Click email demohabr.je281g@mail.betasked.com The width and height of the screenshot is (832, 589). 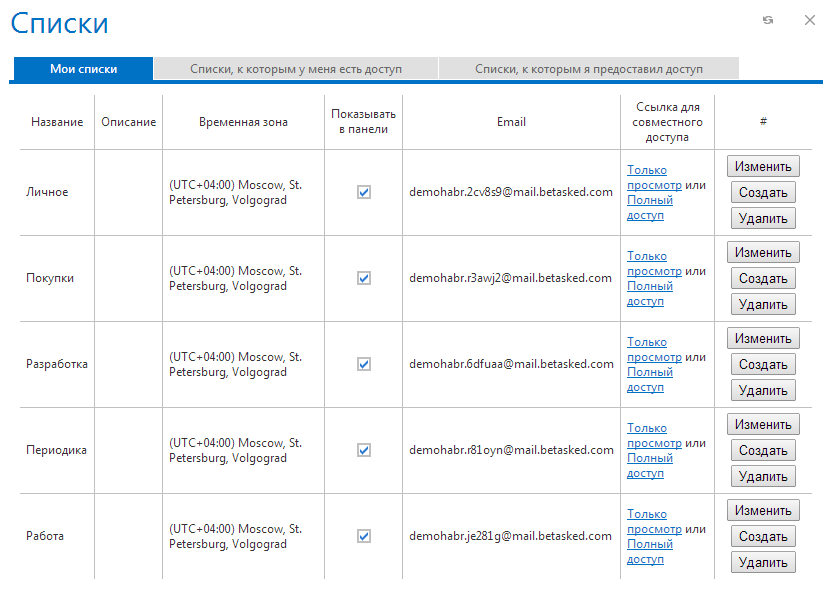tap(510, 536)
